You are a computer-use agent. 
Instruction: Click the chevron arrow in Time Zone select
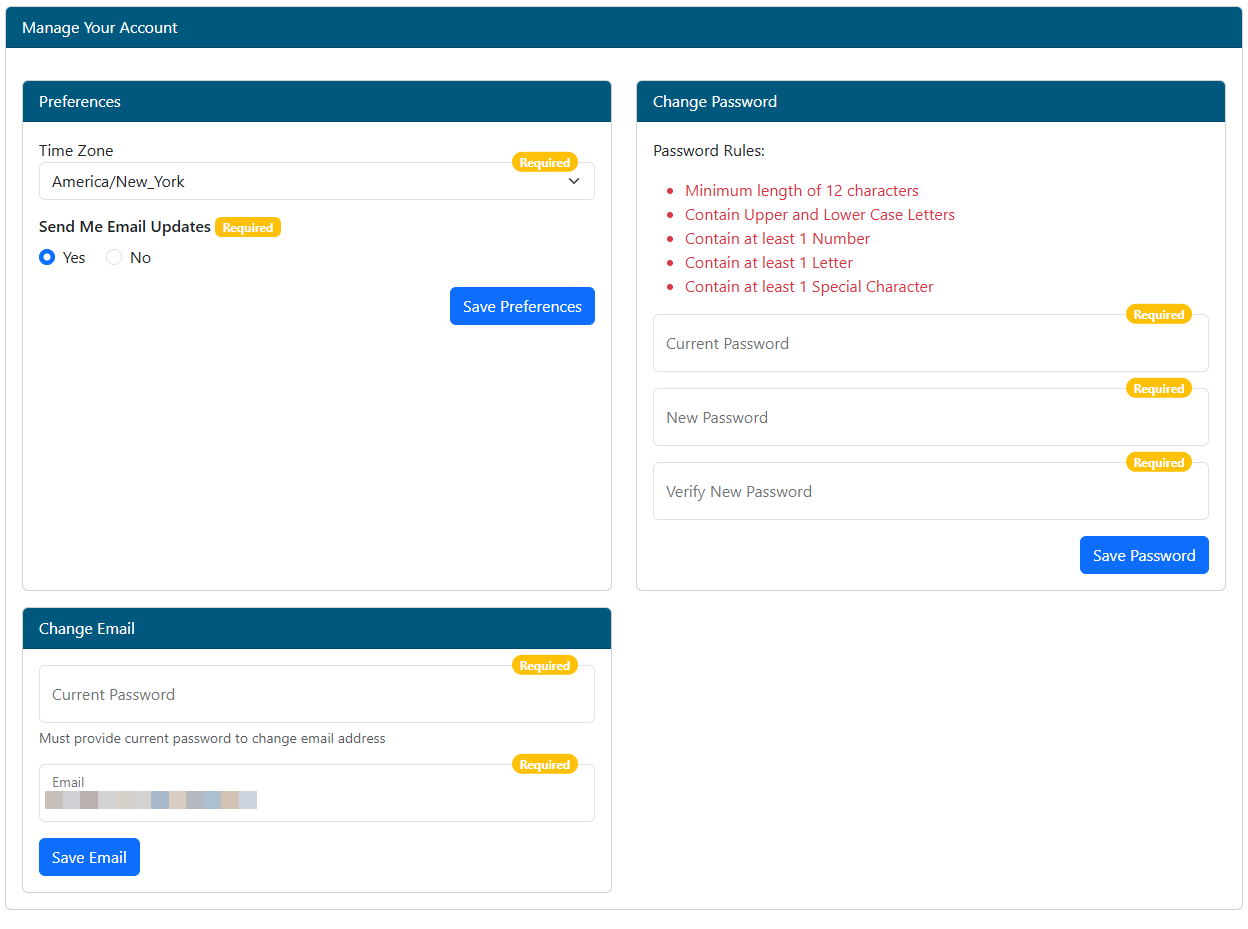(x=573, y=182)
